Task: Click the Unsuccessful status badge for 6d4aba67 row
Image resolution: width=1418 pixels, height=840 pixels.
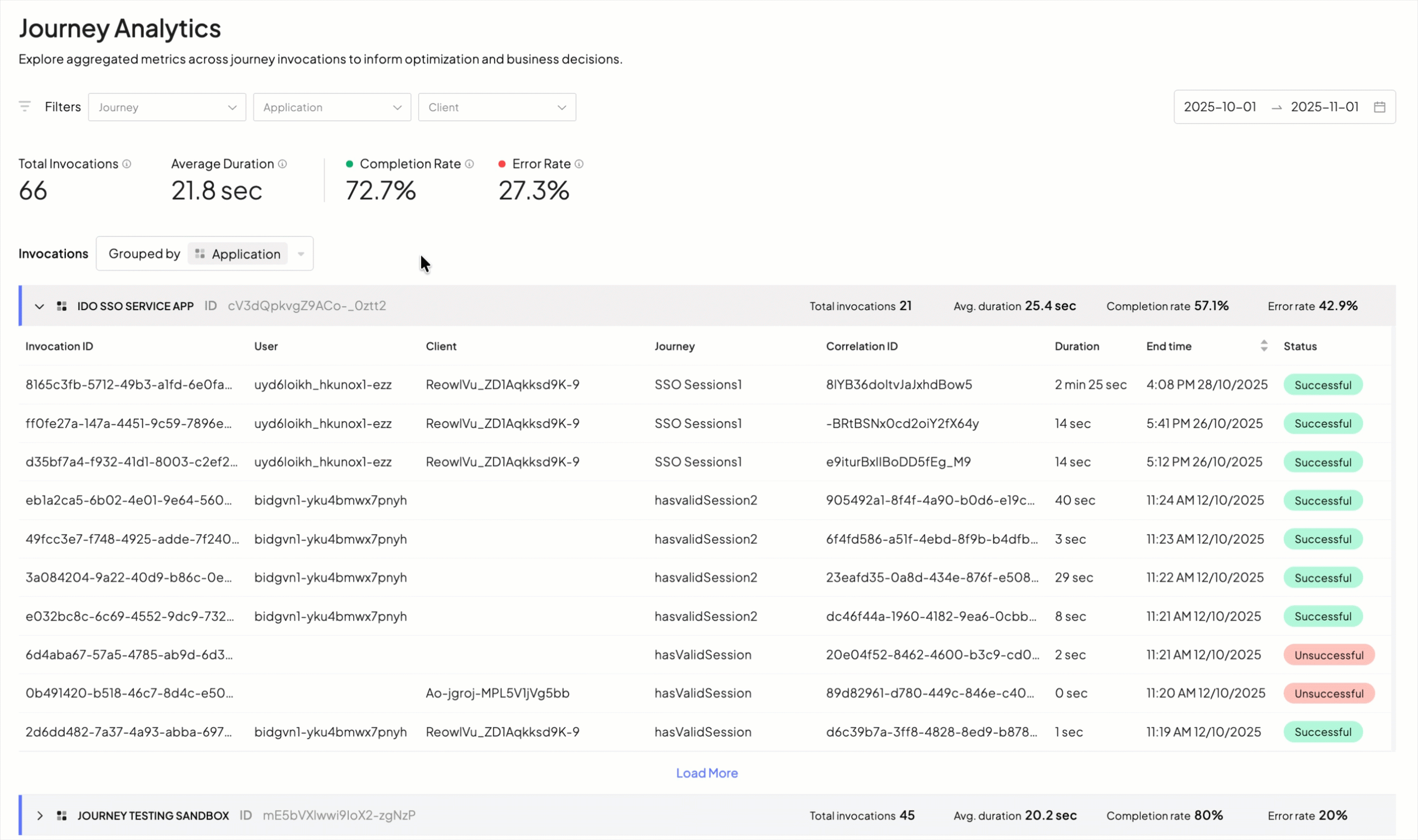Action: point(1329,655)
